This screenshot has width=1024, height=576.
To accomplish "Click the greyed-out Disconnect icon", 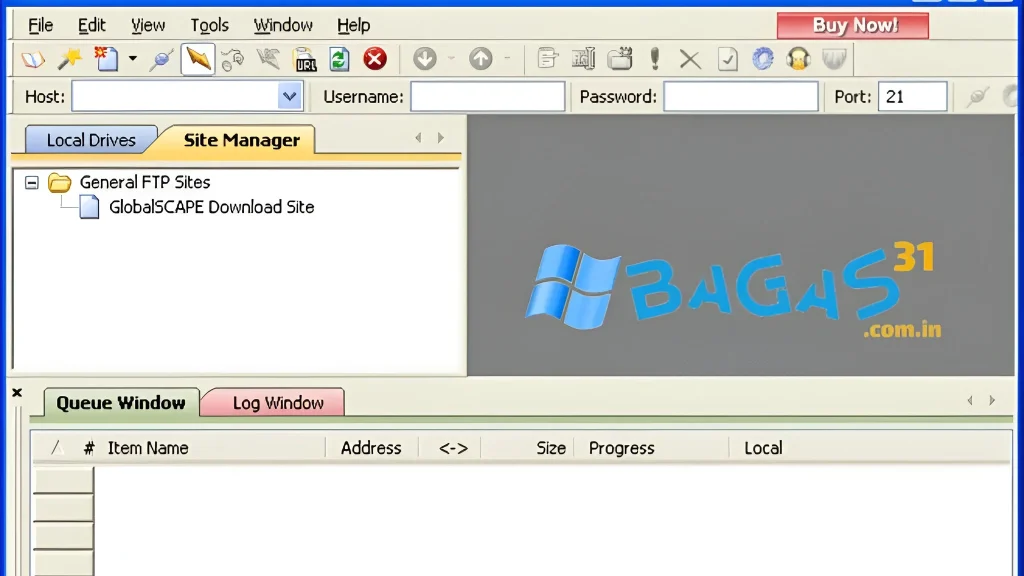I will [x=268, y=59].
